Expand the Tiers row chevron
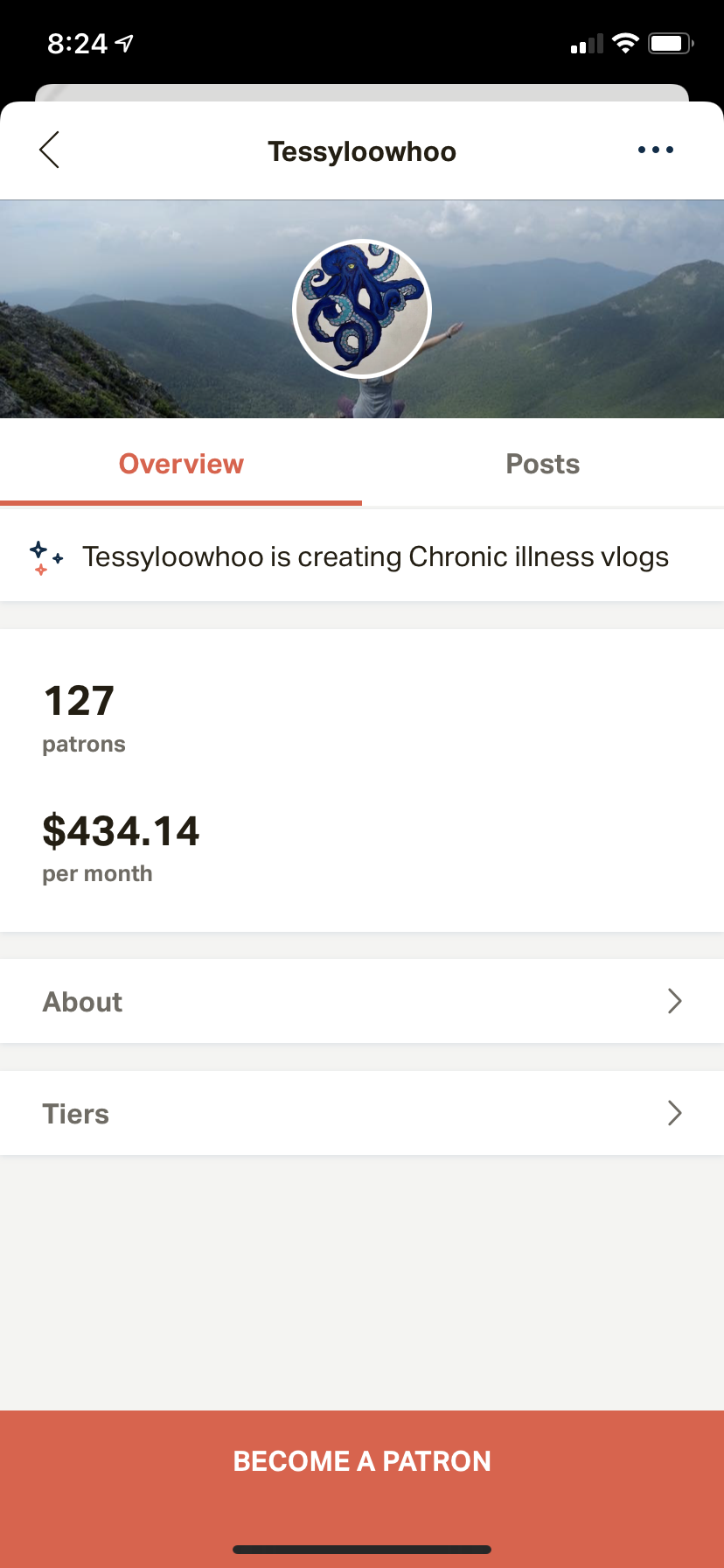This screenshot has height=1568, width=724. [x=674, y=1113]
